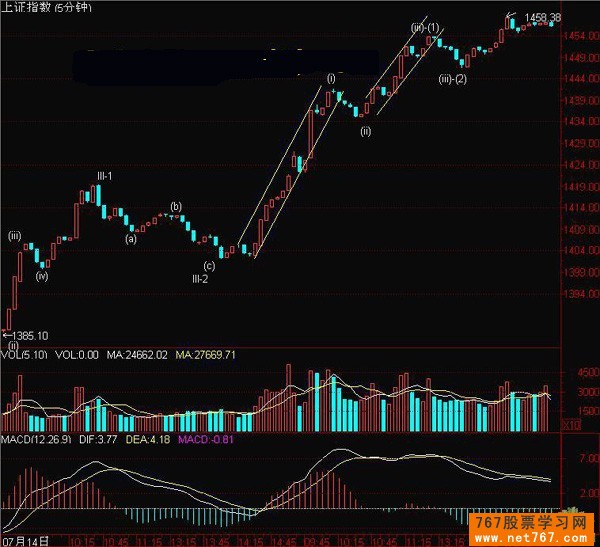Click the 1424.00 price axis value
The image size is (600, 547).
(582, 165)
